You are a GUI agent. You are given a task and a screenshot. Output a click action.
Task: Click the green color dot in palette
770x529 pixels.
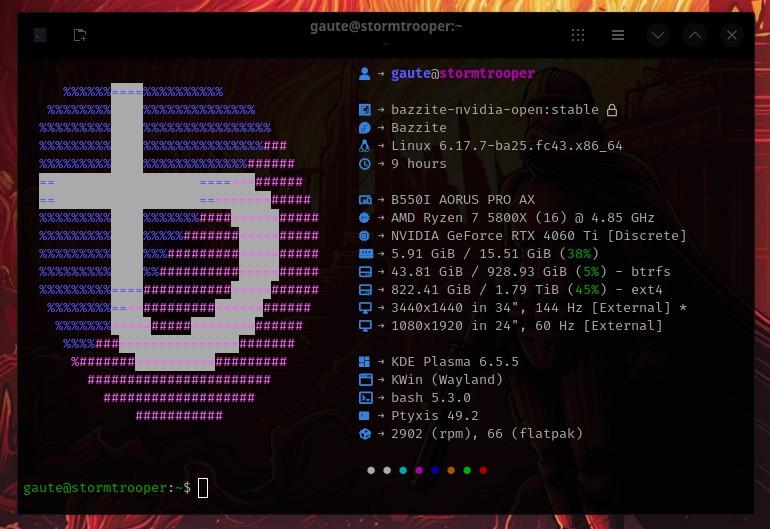pos(467,470)
